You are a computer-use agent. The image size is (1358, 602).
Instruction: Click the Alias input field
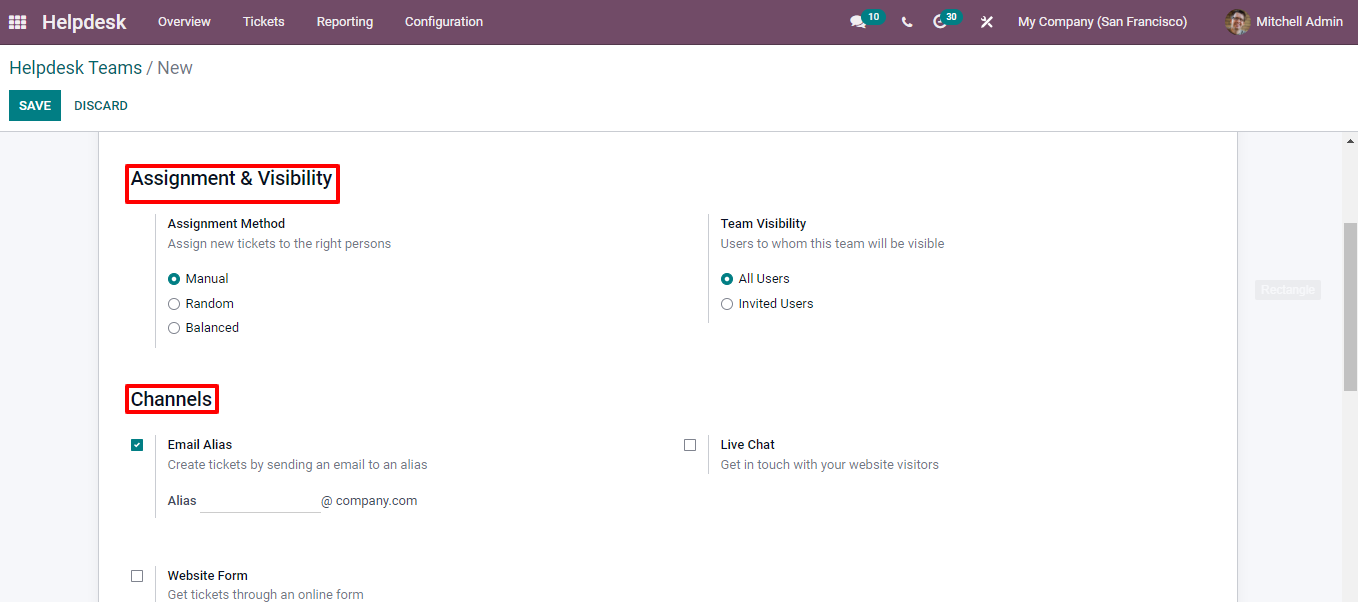click(x=260, y=501)
